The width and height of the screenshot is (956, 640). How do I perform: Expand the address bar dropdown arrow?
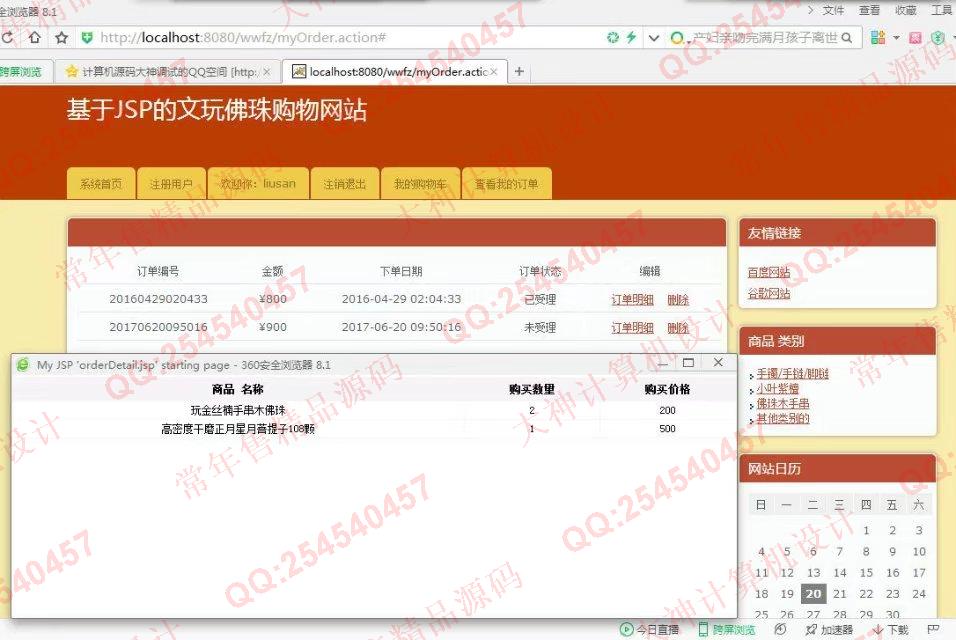[x=654, y=38]
